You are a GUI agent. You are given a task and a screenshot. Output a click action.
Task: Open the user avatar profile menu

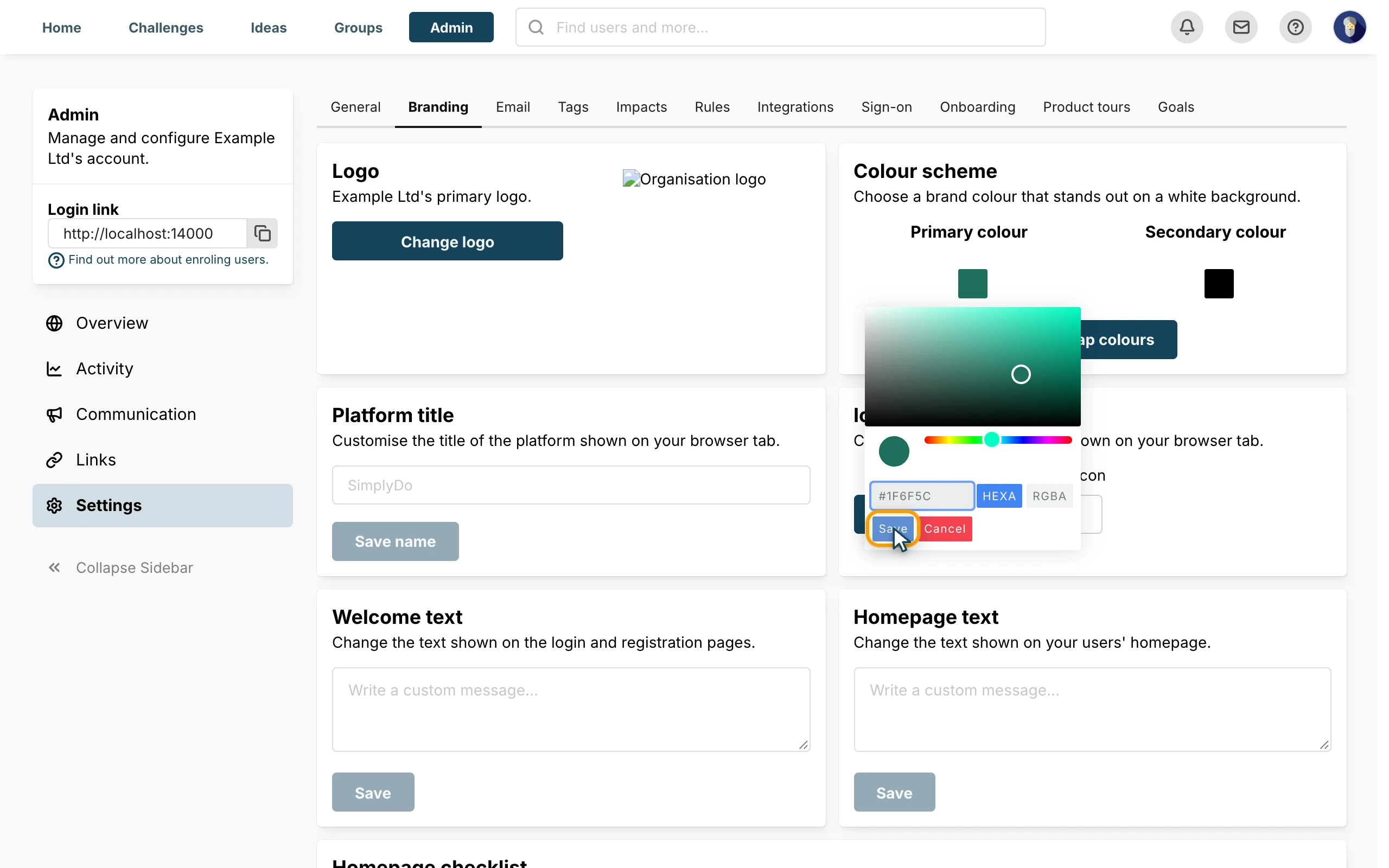click(x=1349, y=27)
